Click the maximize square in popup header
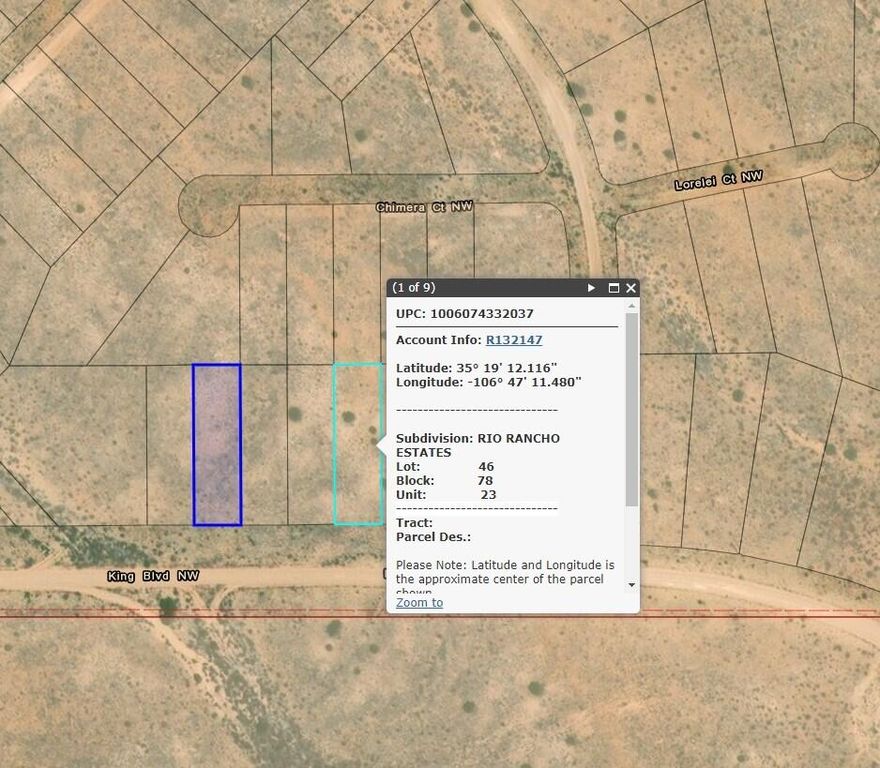Screen dimensions: 880x768 [x=613, y=287]
